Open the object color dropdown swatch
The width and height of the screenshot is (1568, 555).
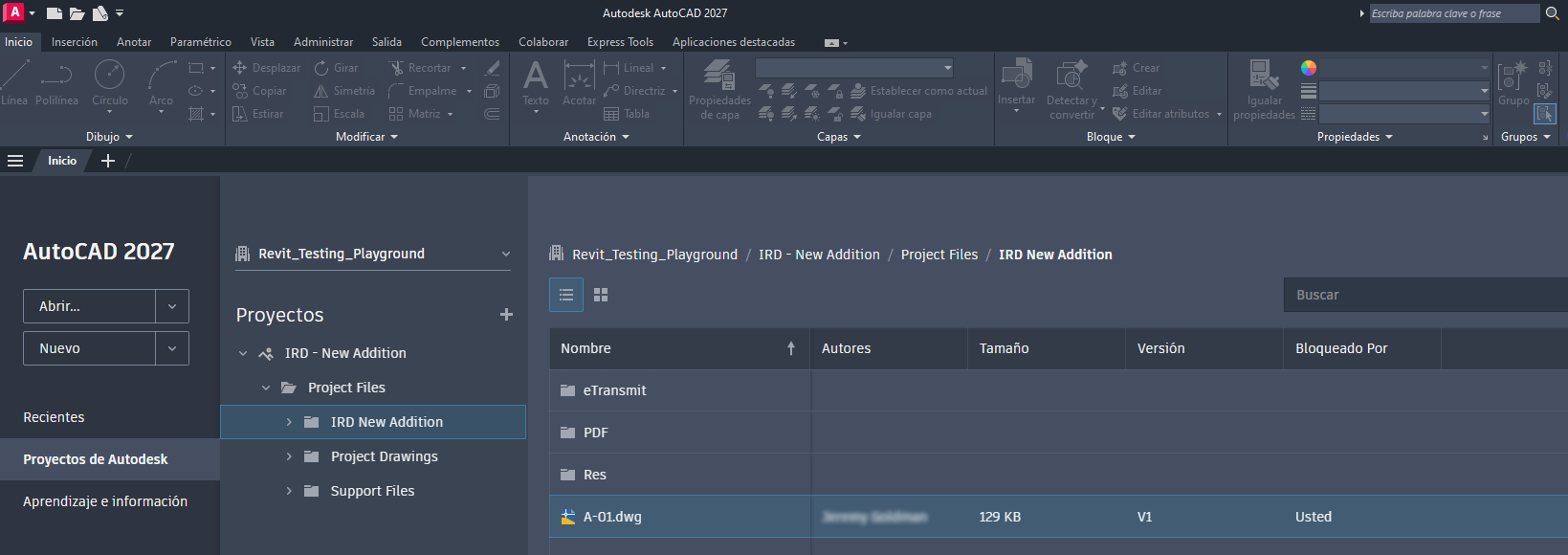(x=1309, y=68)
